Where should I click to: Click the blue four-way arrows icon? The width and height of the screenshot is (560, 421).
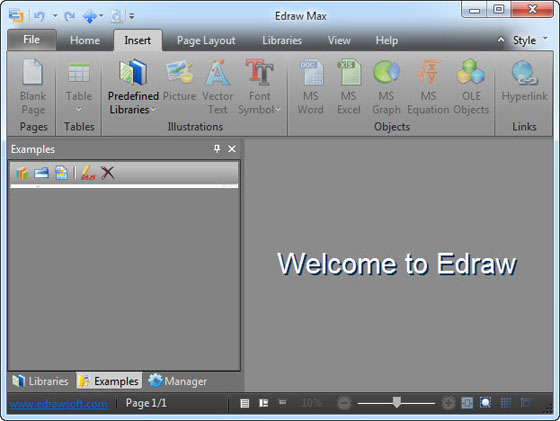pyautogui.click(x=89, y=16)
